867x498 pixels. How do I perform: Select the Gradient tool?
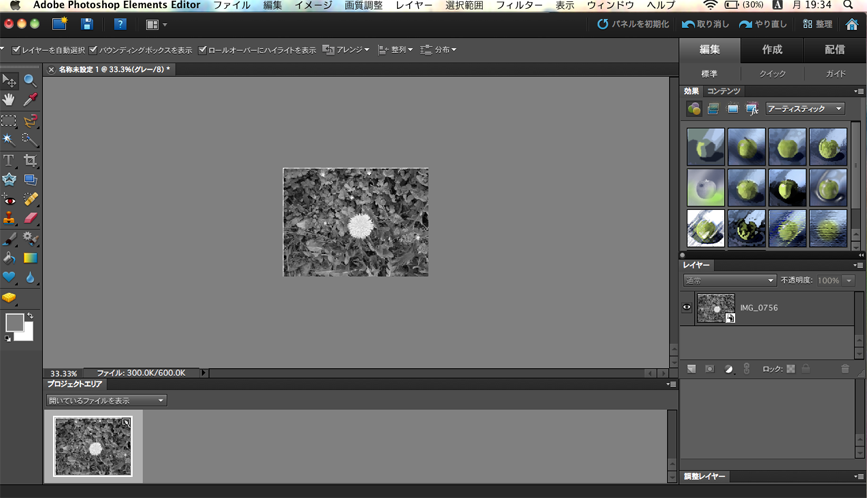click(x=30, y=258)
